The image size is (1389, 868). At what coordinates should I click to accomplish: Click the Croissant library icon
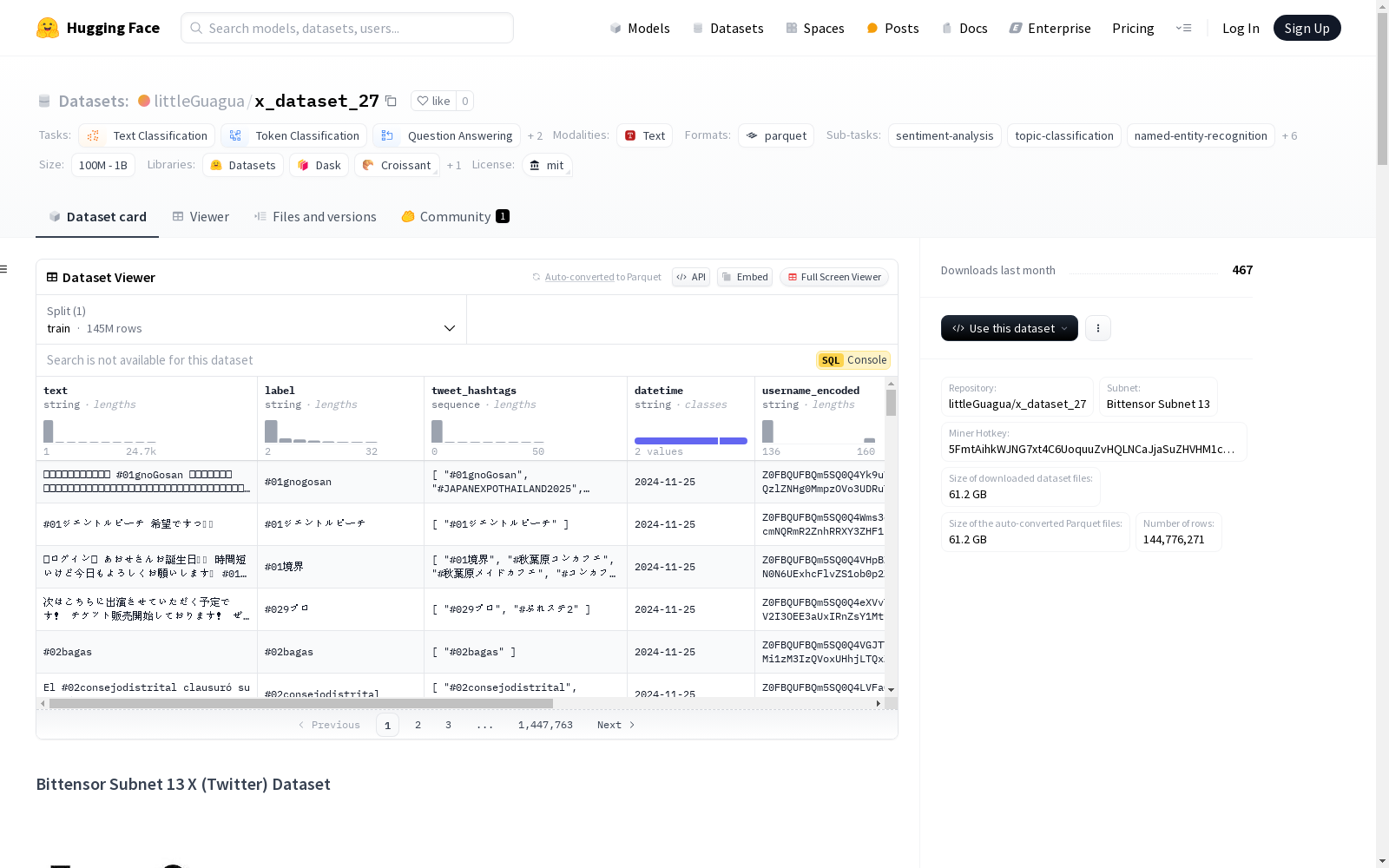tap(368, 165)
